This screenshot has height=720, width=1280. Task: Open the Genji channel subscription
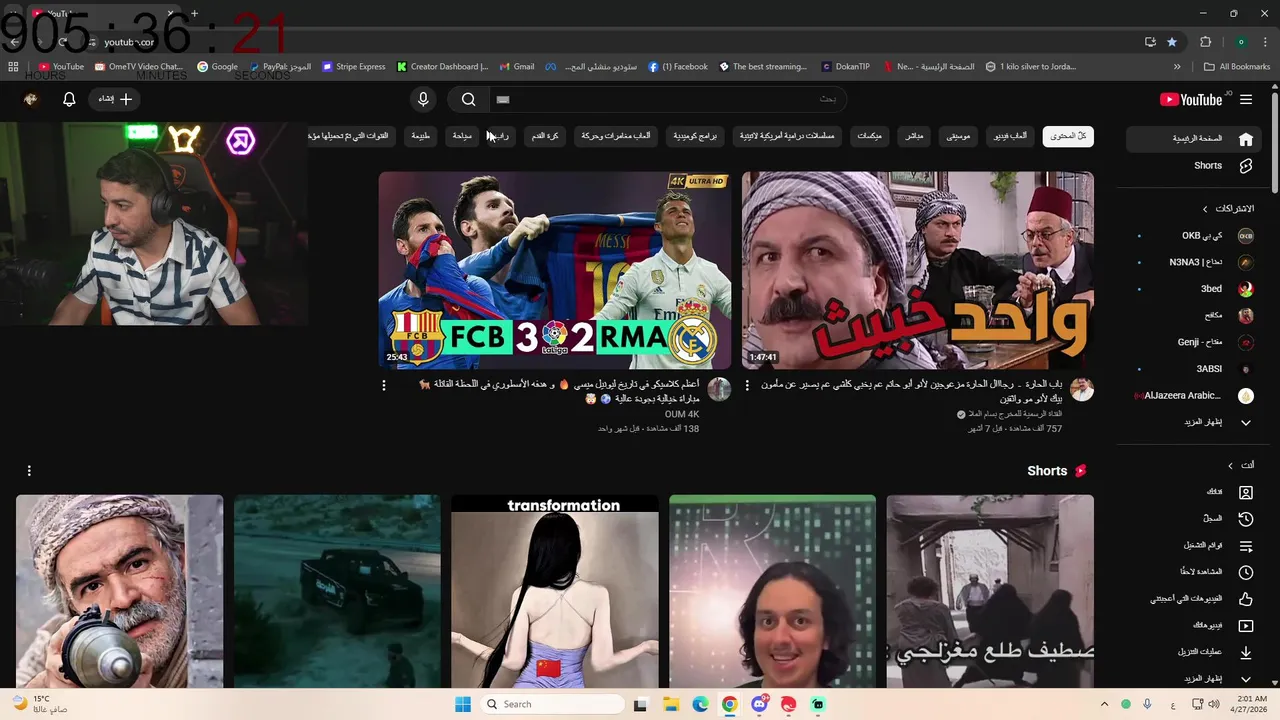coord(1194,342)
